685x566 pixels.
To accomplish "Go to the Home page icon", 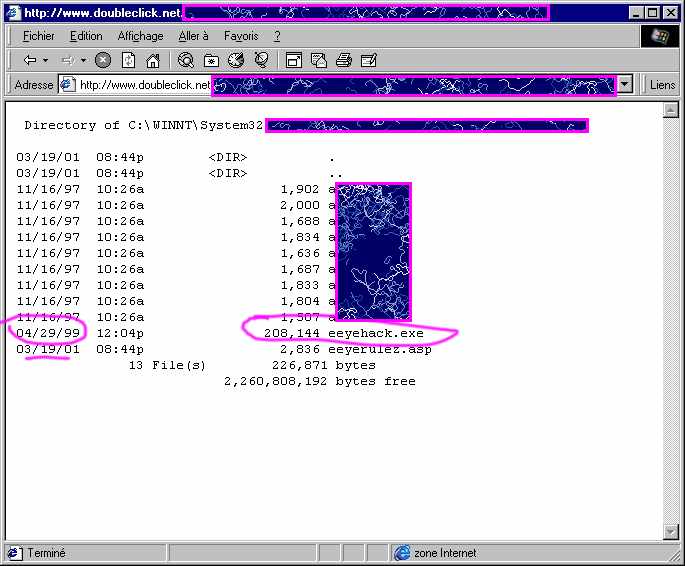I will pyautogui.click(x=152, y=60).
